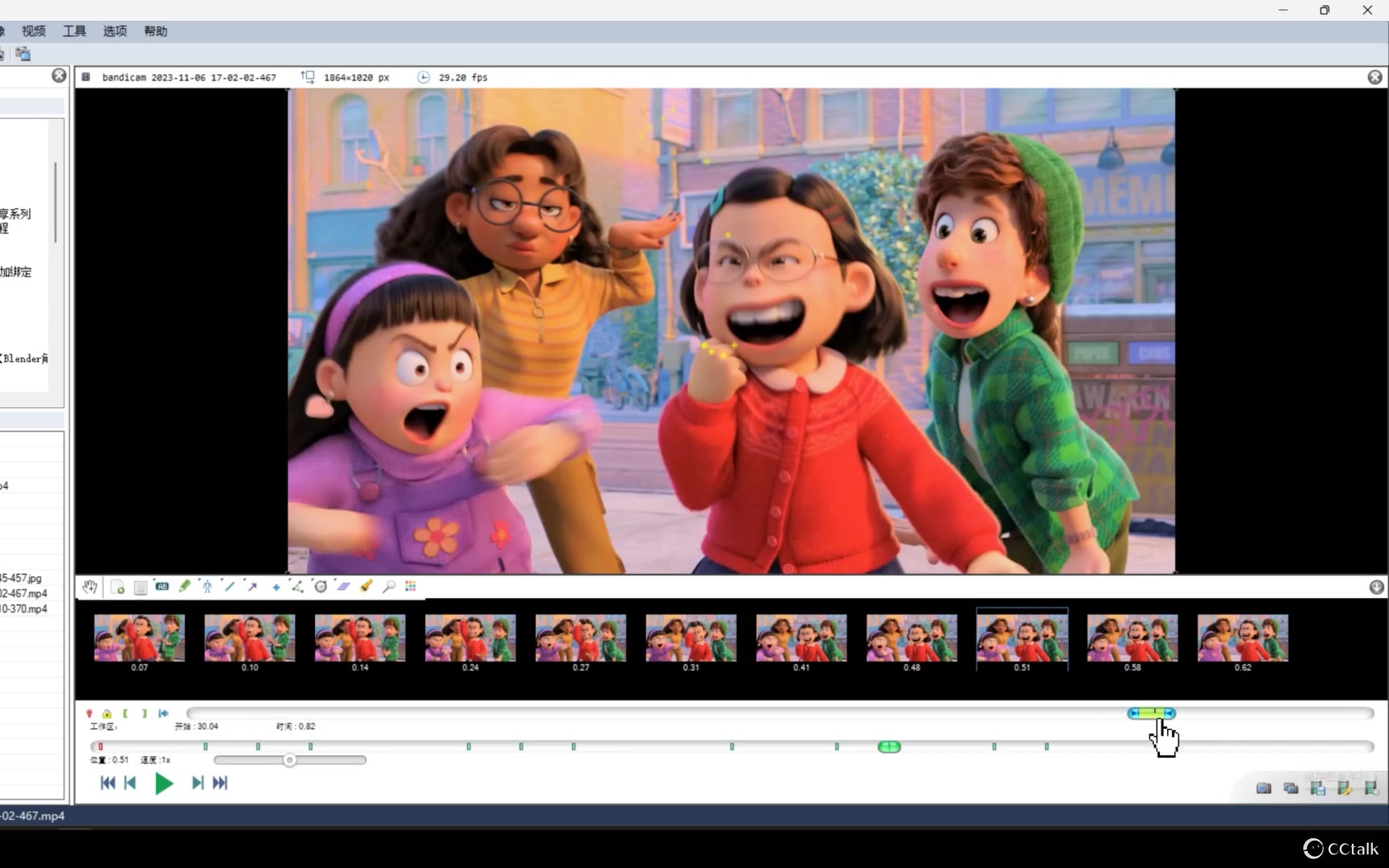1389x868 pixels.
Task: Click the red marker at timeline start
Action: 100,747
